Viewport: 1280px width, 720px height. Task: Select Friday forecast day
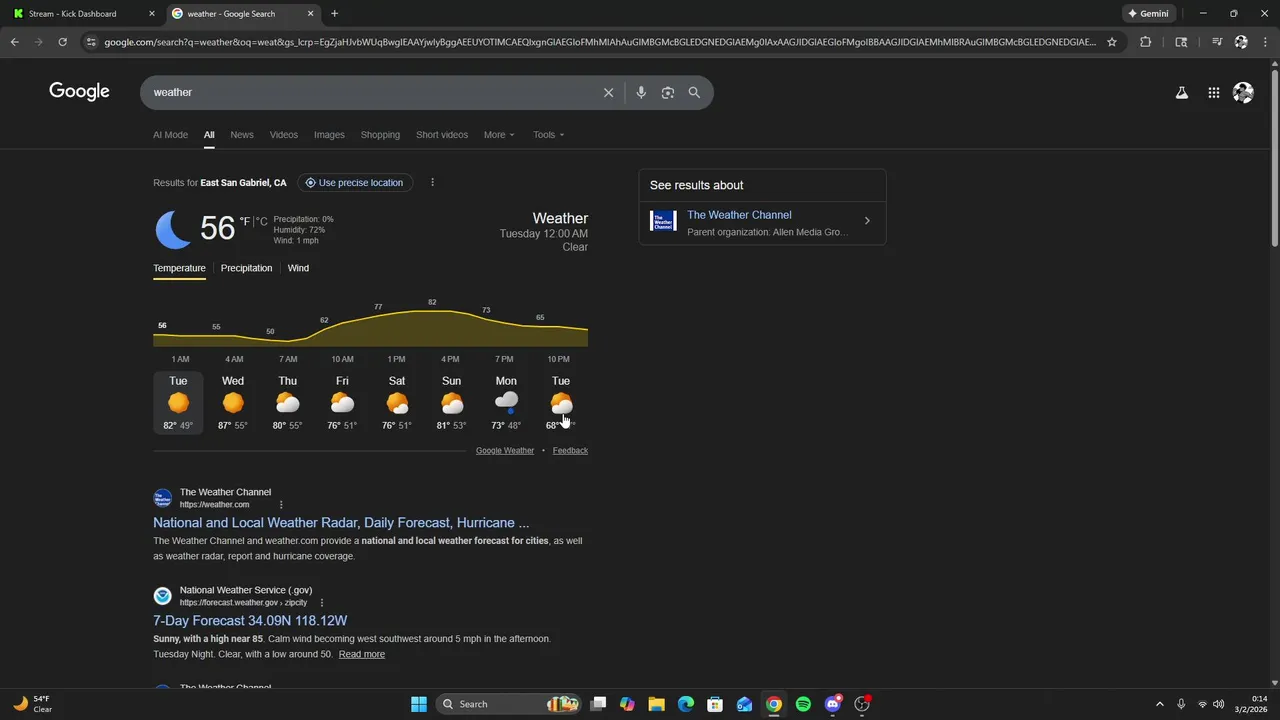[x=342, y=403]
